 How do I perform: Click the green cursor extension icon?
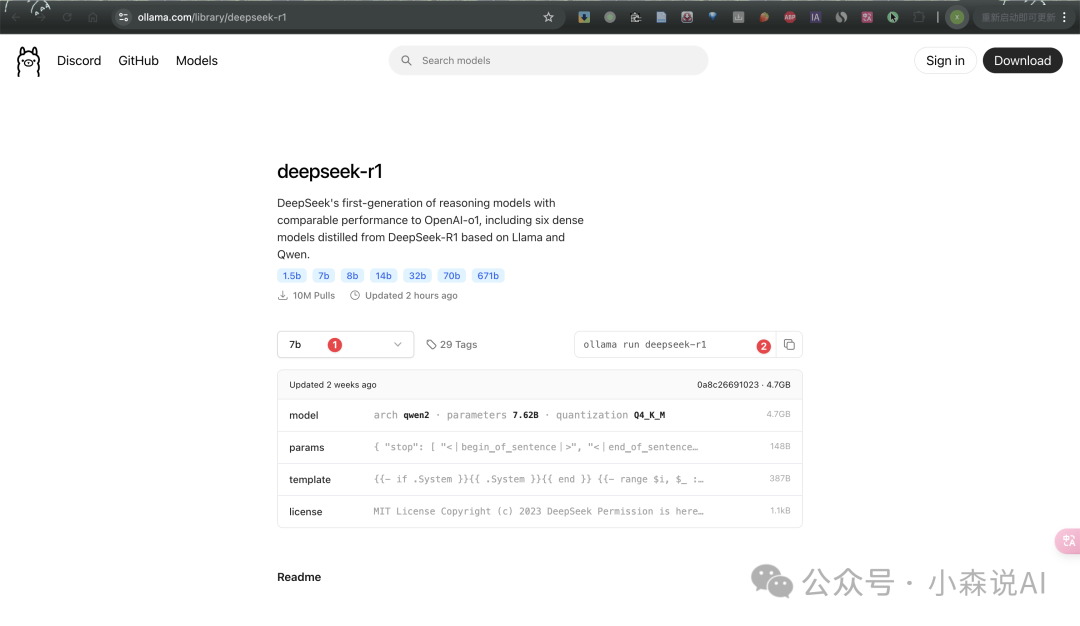click(x=893, y=17)
